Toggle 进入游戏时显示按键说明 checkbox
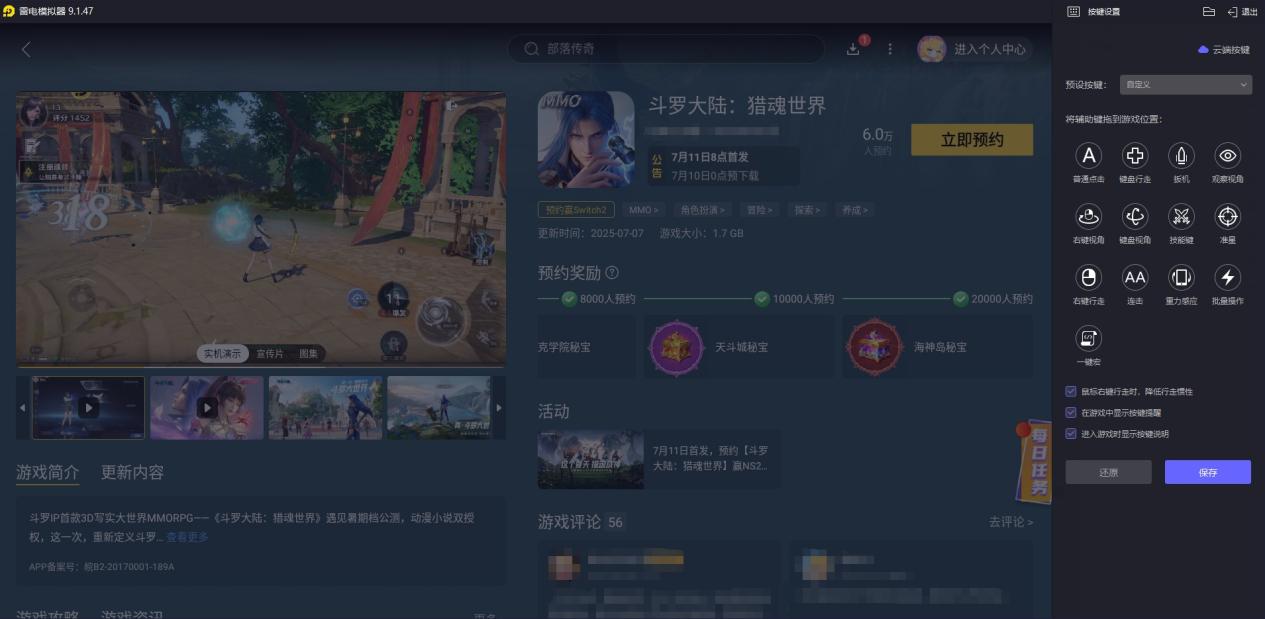This screenshot has height=619, width=1265. click(x=1071, y=434)
